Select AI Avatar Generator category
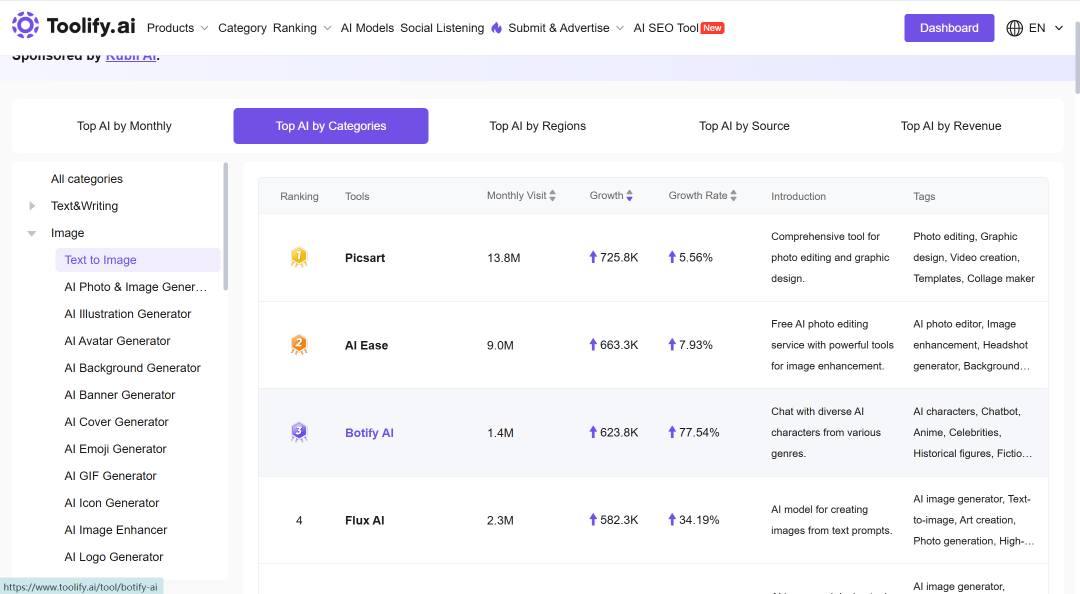1080x594 pixels. 117,340
